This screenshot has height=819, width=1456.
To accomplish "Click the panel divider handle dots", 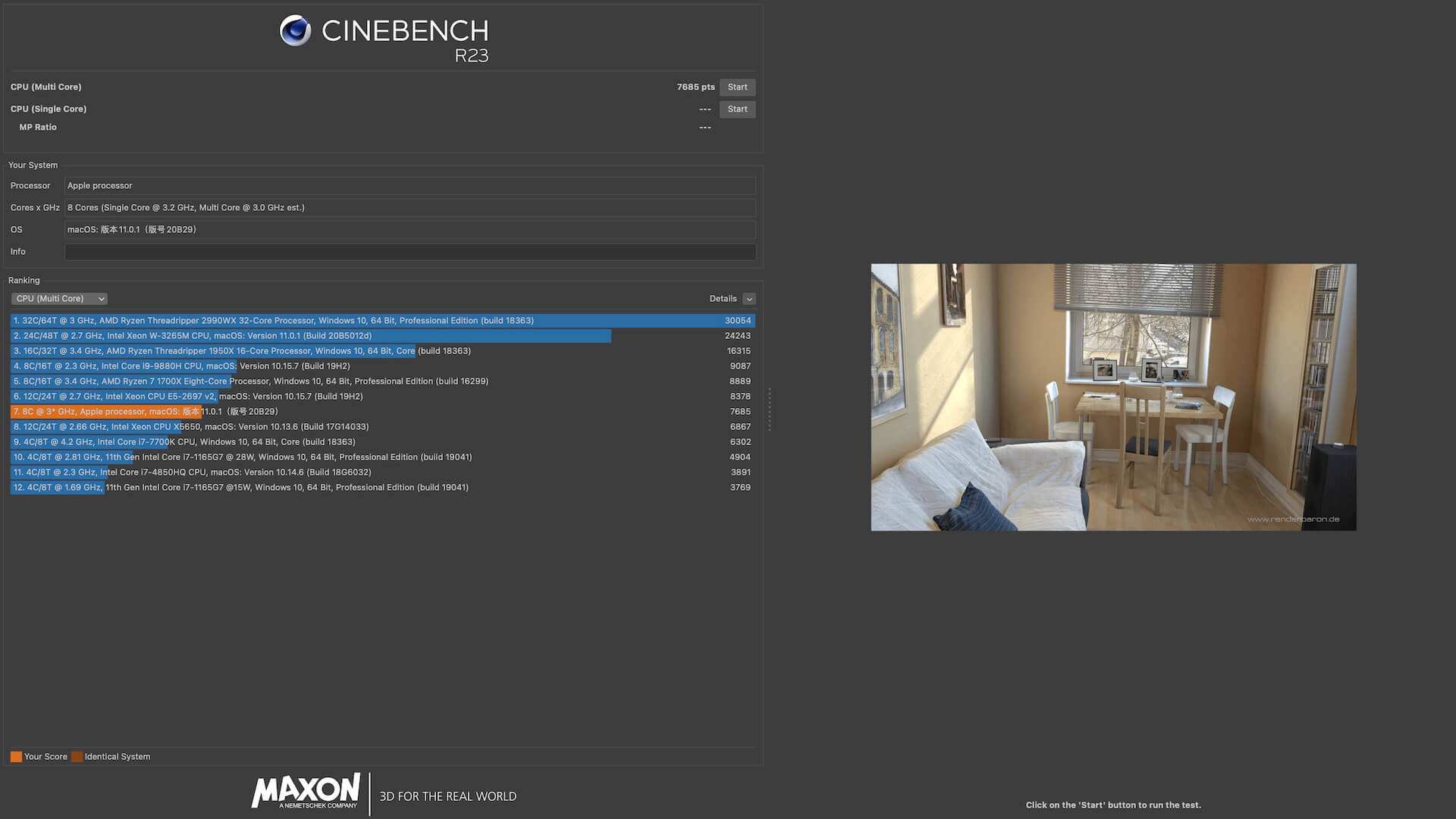I will (770, 409).
